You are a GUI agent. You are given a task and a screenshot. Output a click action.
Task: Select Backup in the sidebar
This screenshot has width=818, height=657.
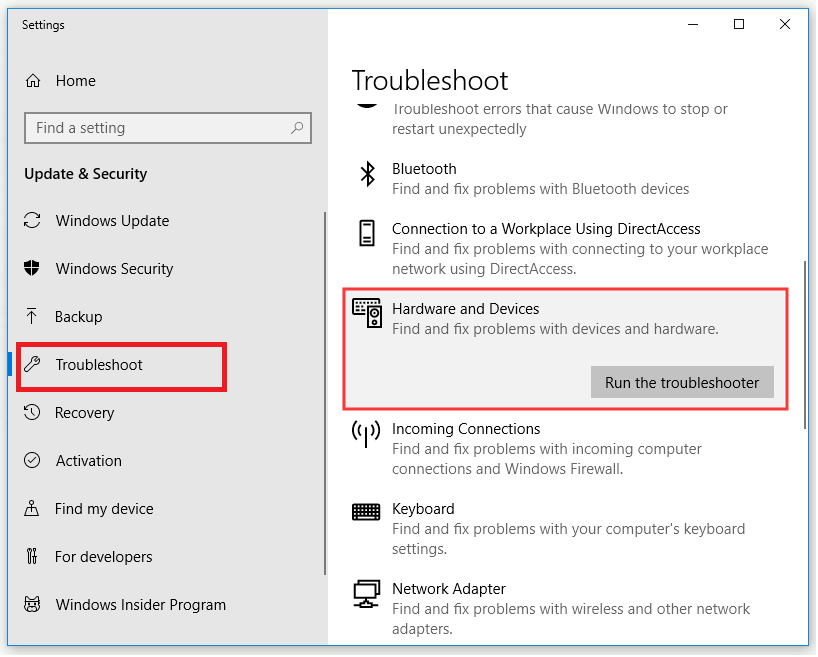[78, 317]
